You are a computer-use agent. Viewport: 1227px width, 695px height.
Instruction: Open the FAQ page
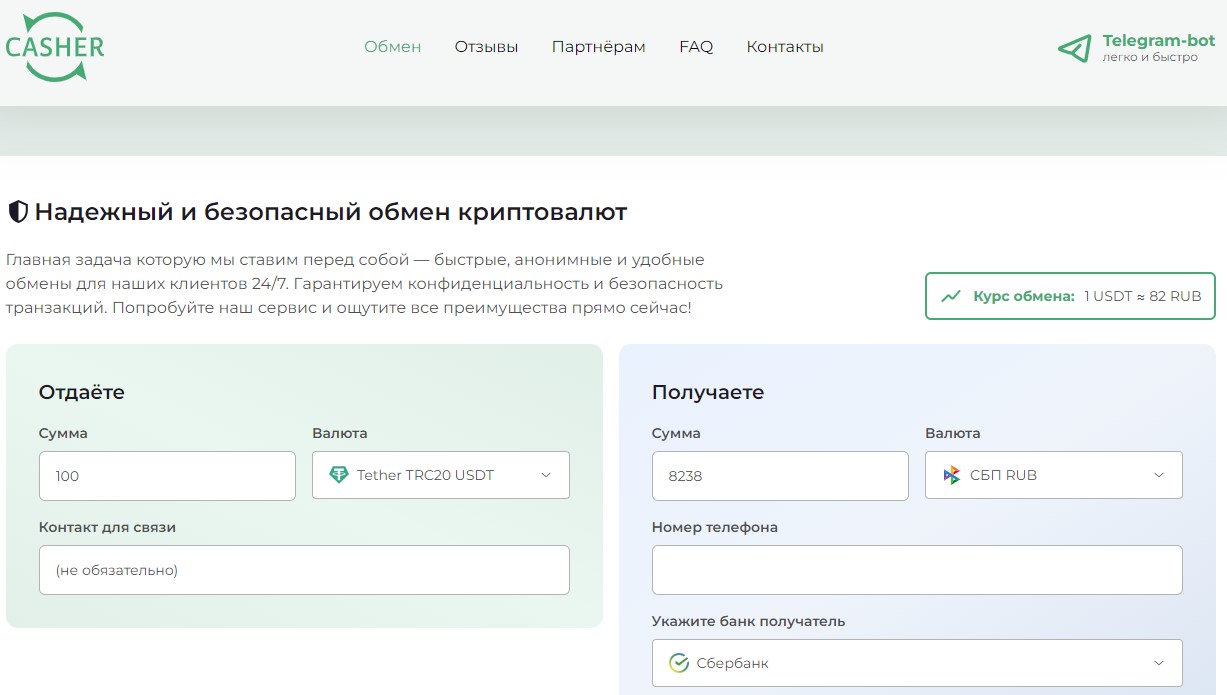point(696,47)
